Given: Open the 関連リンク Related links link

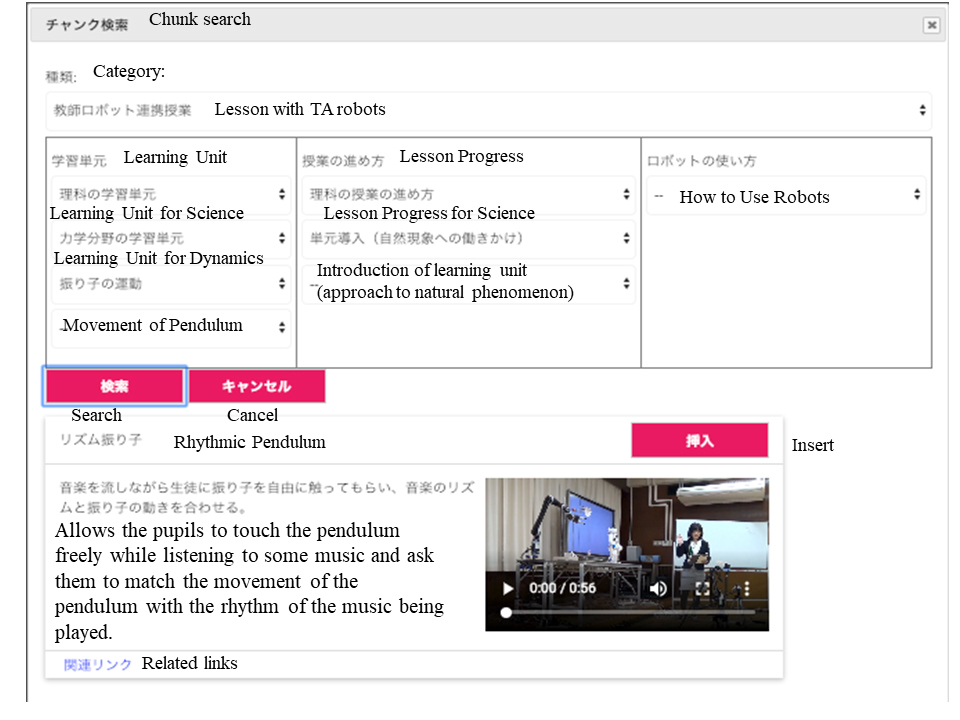Looking at the screenshot, I should [97, 665].
